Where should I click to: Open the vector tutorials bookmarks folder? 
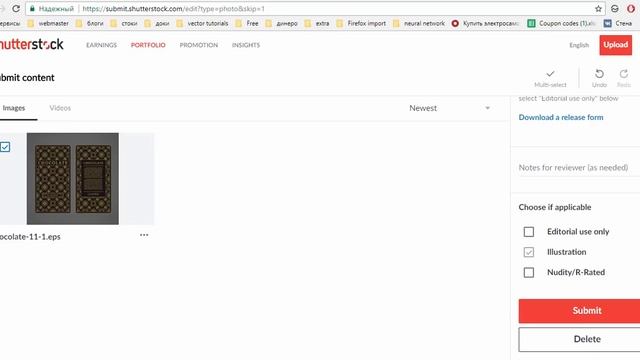point(202,23)
